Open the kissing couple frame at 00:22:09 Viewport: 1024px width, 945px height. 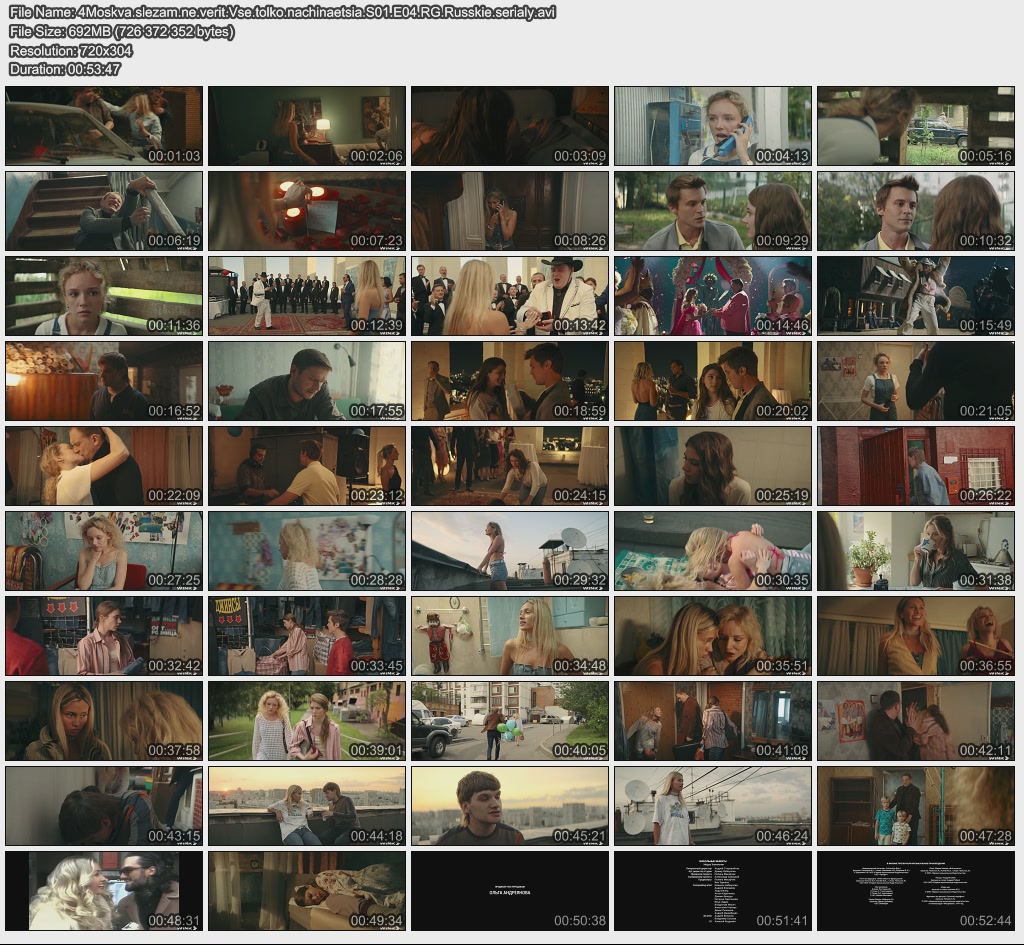pos(104,466)
